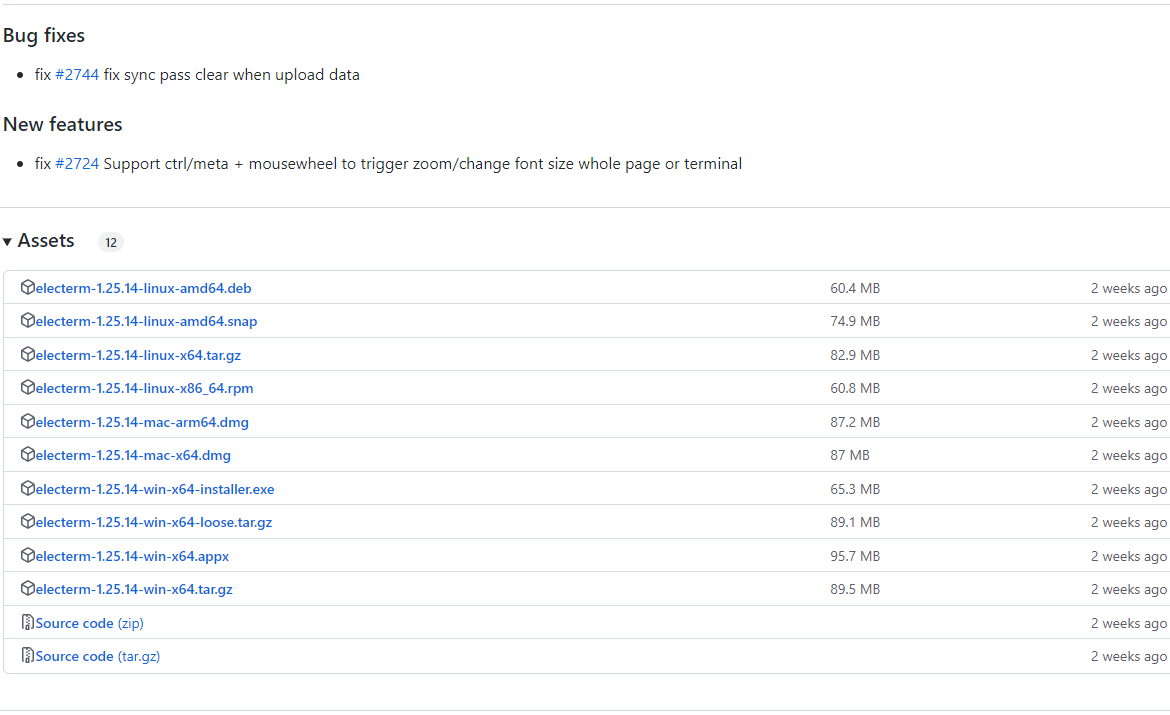Download electerm-1.25.14-win-x64-loose.tar.gz
Image resolution: width=1170 pixels, height=715 pixels.
pos(154,522)
